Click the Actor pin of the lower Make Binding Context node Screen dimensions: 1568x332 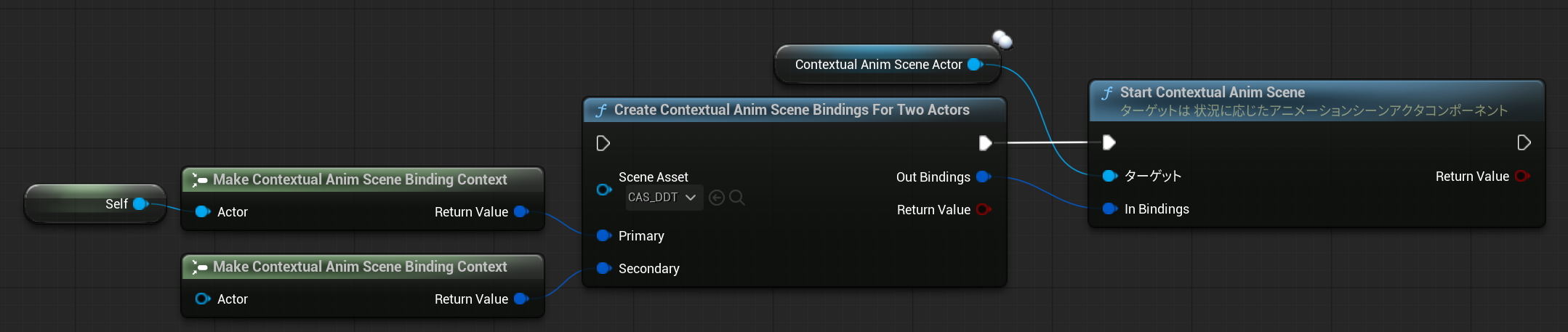click(202, 299)
